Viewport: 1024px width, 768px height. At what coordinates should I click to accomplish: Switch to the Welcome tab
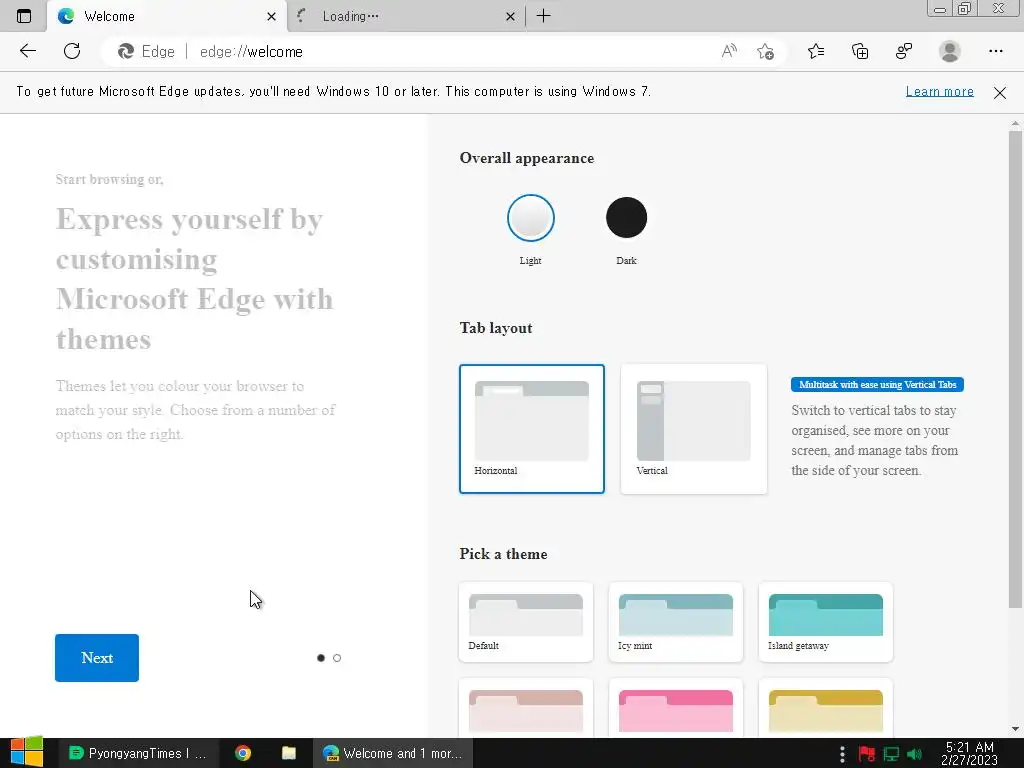coord(167,16)
